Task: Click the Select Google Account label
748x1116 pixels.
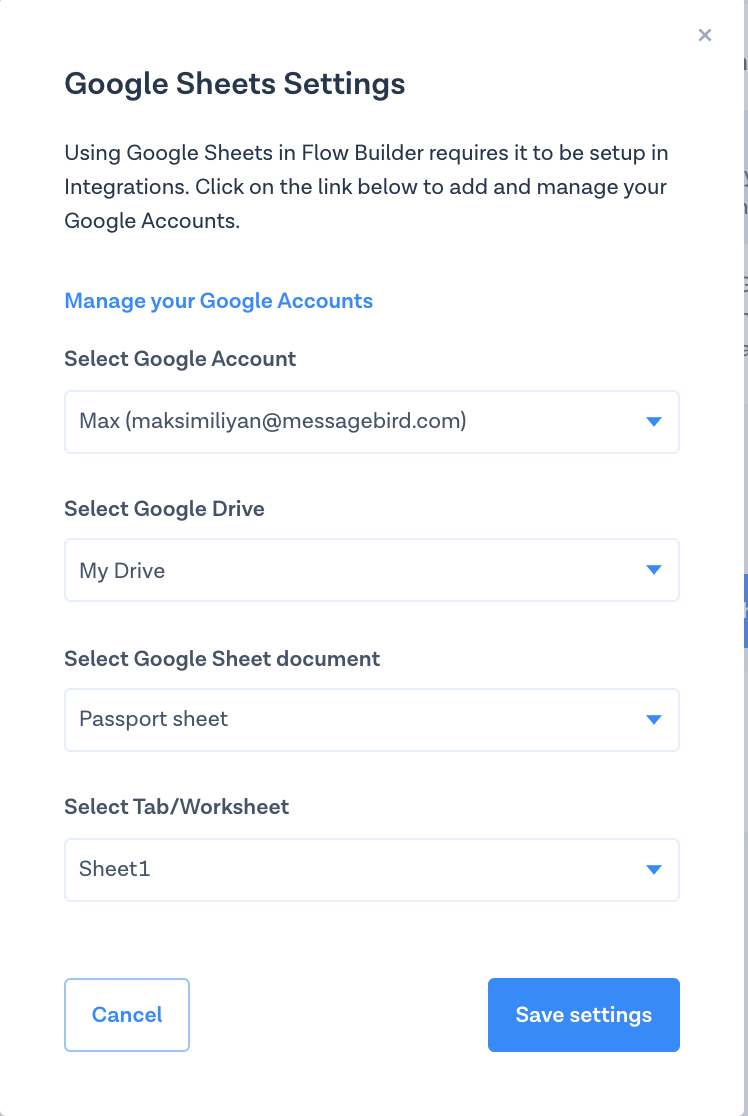Action: coord(180,359)
